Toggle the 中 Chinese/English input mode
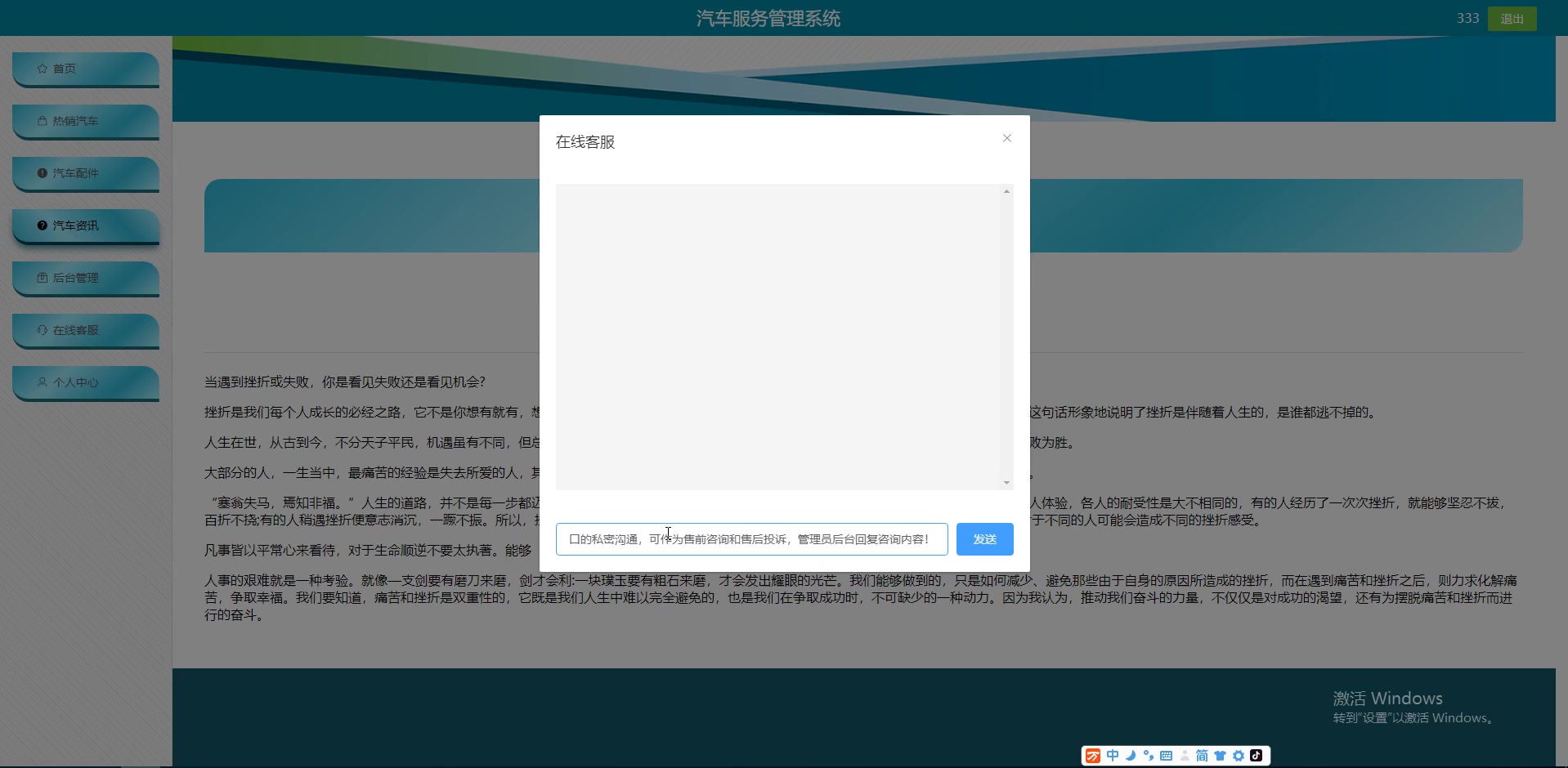This screenshot has height=768, width=1568. [x=1113, y=756]
